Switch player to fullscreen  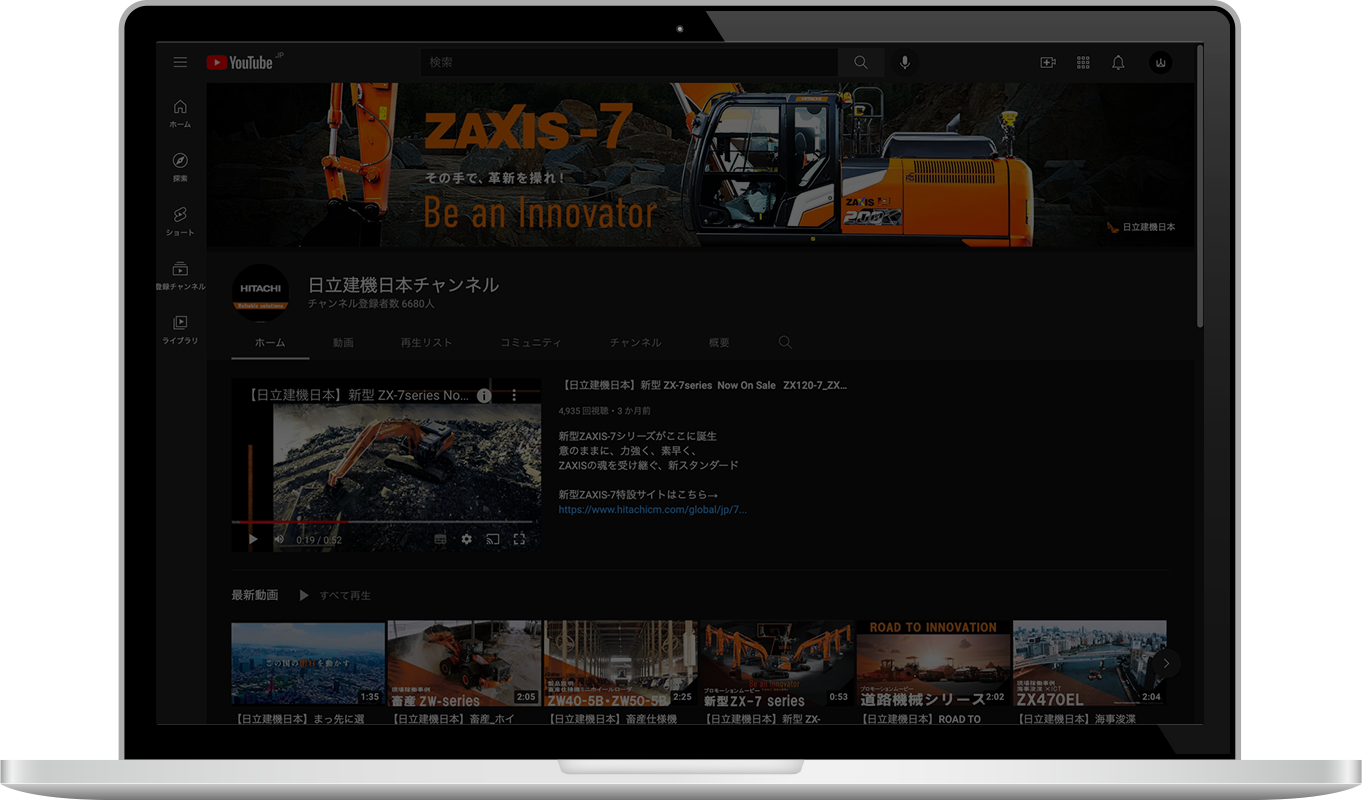[519, 539]
